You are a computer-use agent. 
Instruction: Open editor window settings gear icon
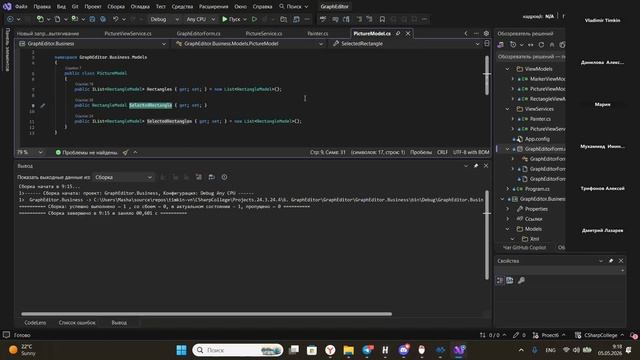tap(486, 33)
